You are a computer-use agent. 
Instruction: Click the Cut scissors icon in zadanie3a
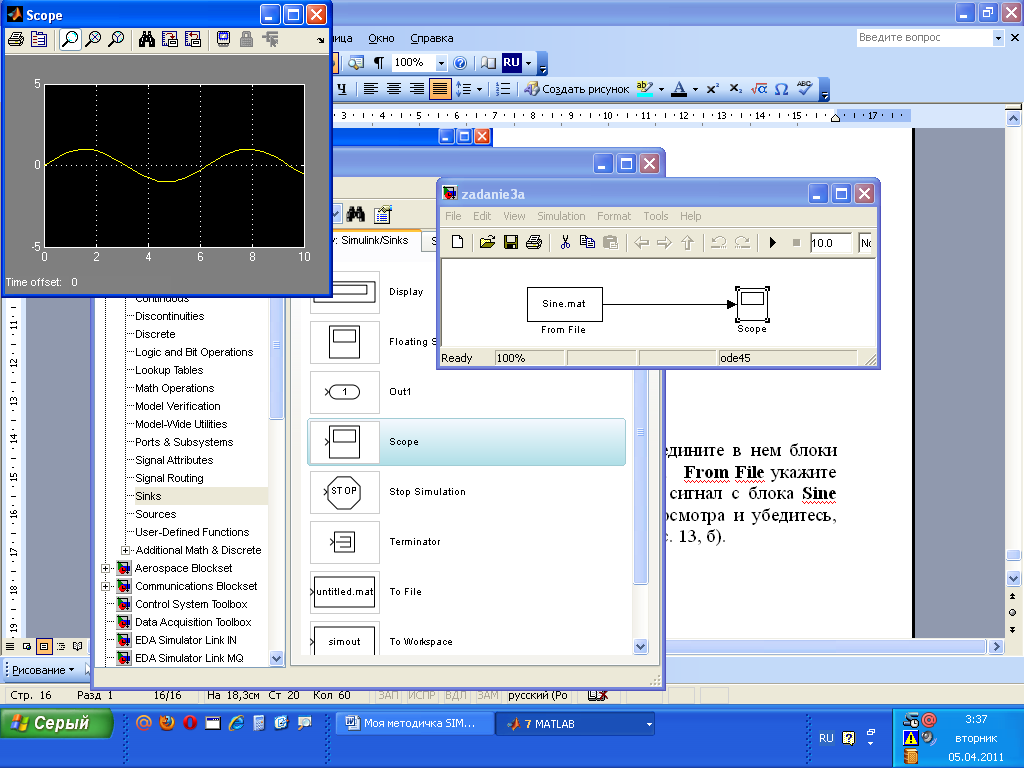565,242
